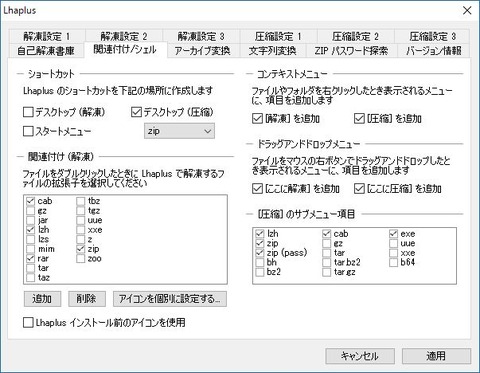Close the Lhaplus dialog window
The height and width of the screenshot is (373, 480).
(467, 10)
